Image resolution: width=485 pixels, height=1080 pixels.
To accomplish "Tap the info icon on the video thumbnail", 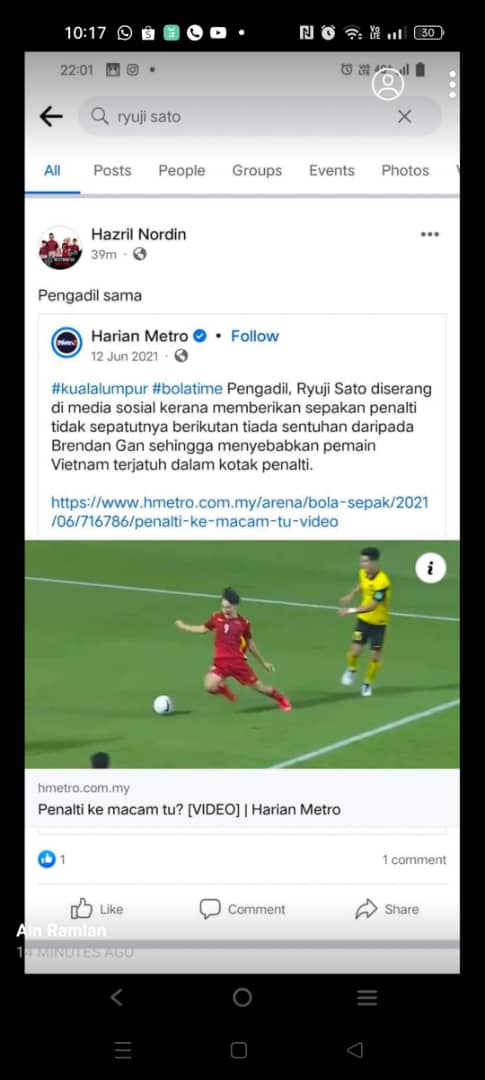I will tap(431, 568).
